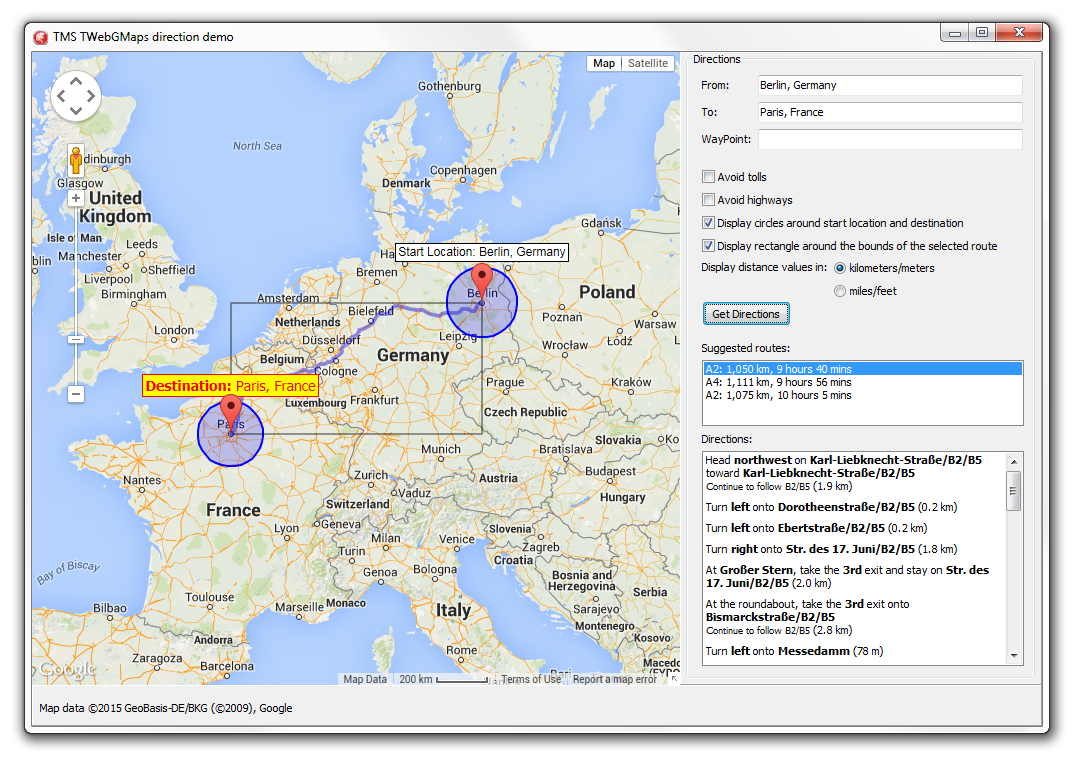1076x759 pixels.
Task: Select route A2: 1,050 km, 9 hours 40 mins
Action: 863,369
